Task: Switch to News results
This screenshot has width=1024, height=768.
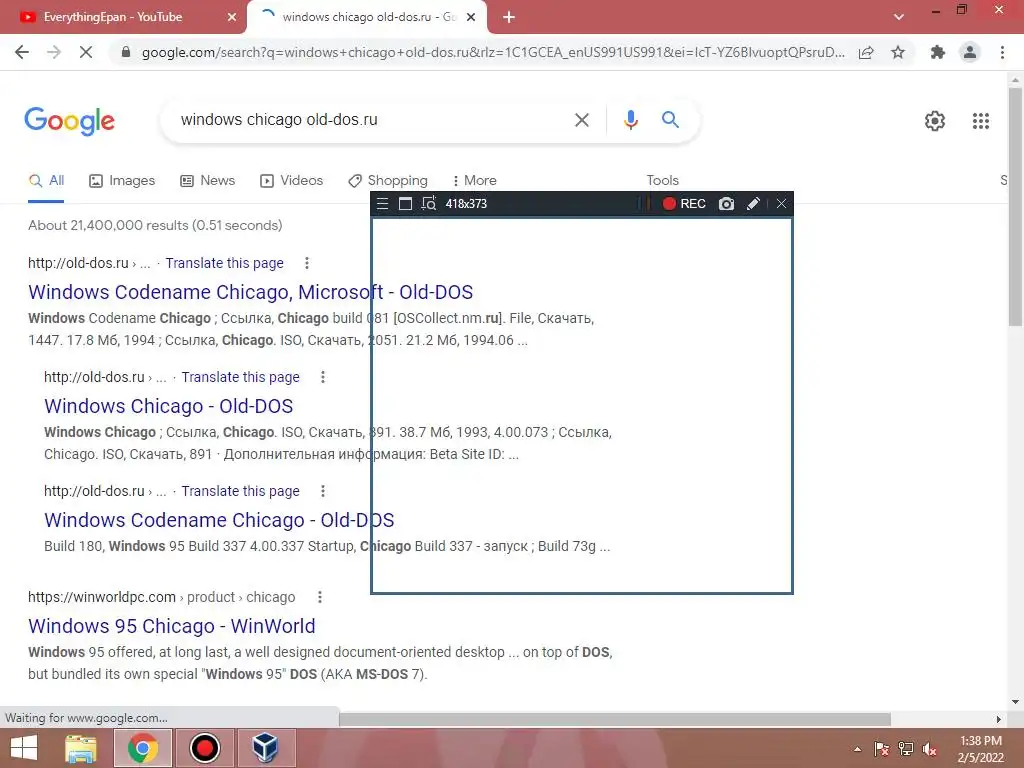Action: tap(208, 180)
